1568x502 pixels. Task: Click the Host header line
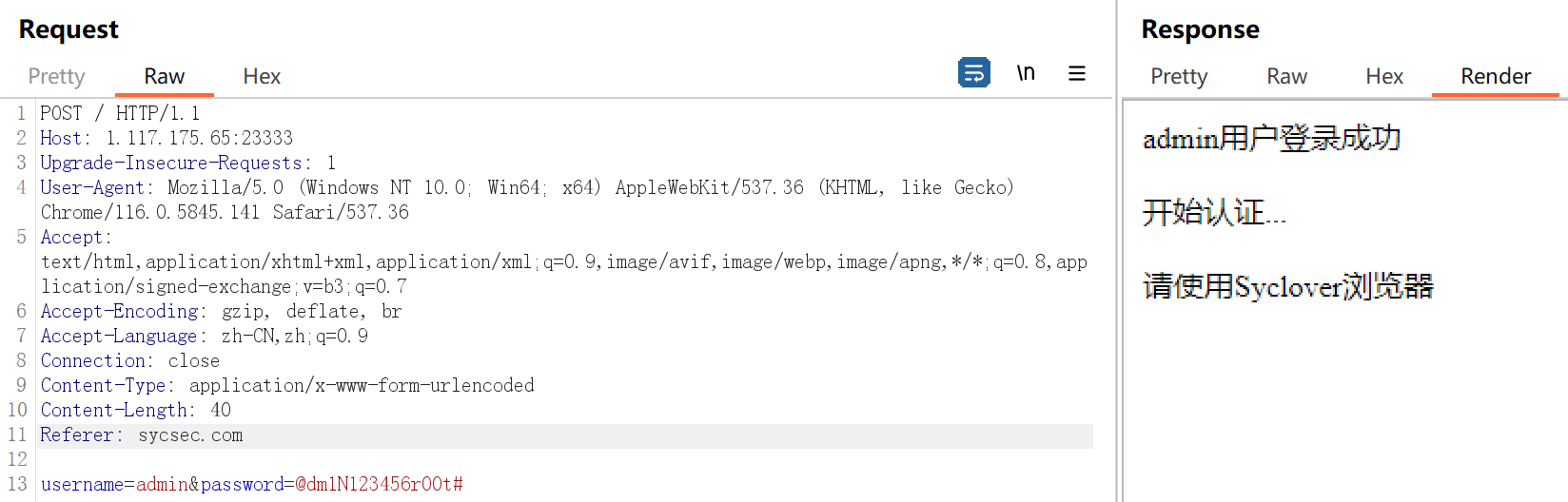(167, 139)
